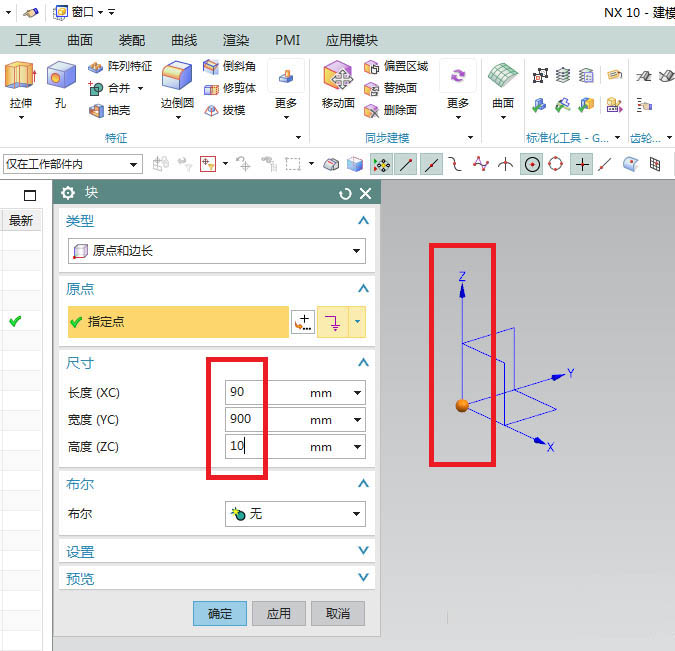Collapse the 布尔 section
Screen dimensions: 675x651
pos(363,484)
